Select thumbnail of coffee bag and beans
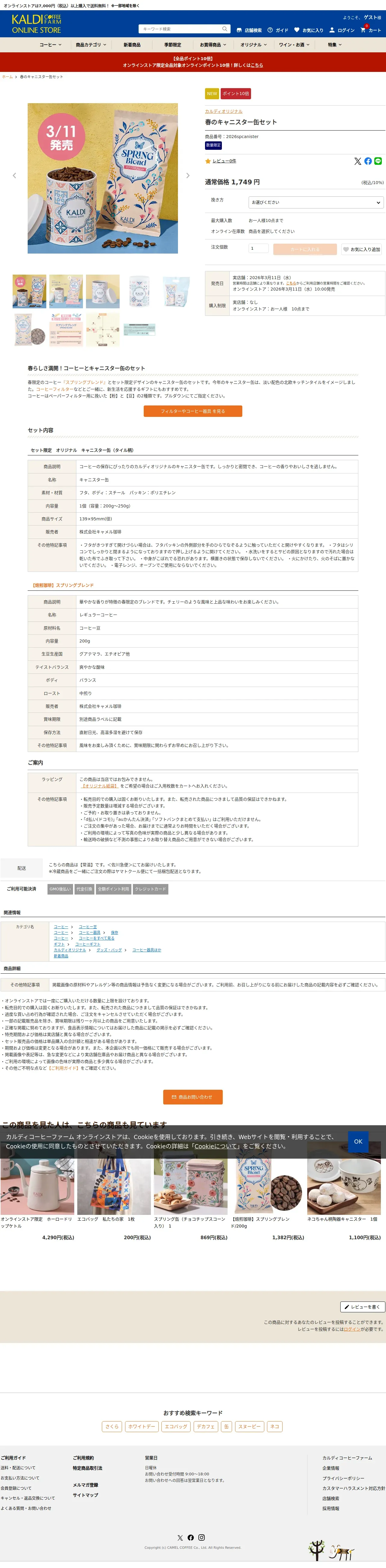Viewport: 386px width, 1568px height. pyautogui.click(x=29, y=329)
